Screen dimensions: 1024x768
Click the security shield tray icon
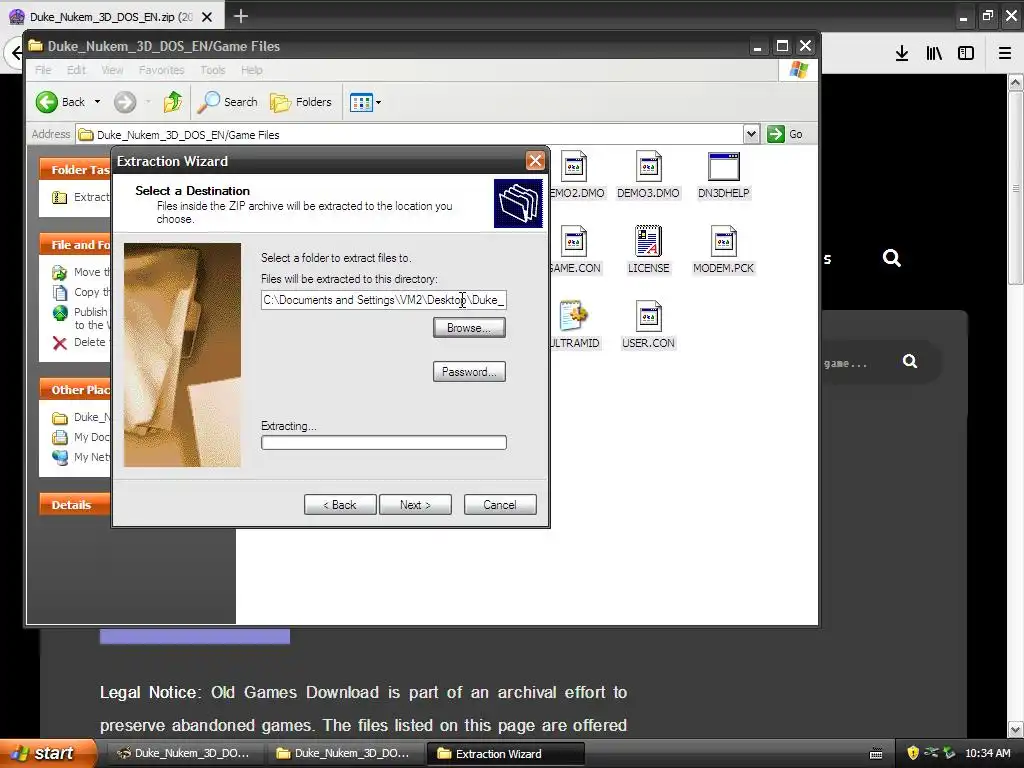pyautogui.click(x=912, y=753)
